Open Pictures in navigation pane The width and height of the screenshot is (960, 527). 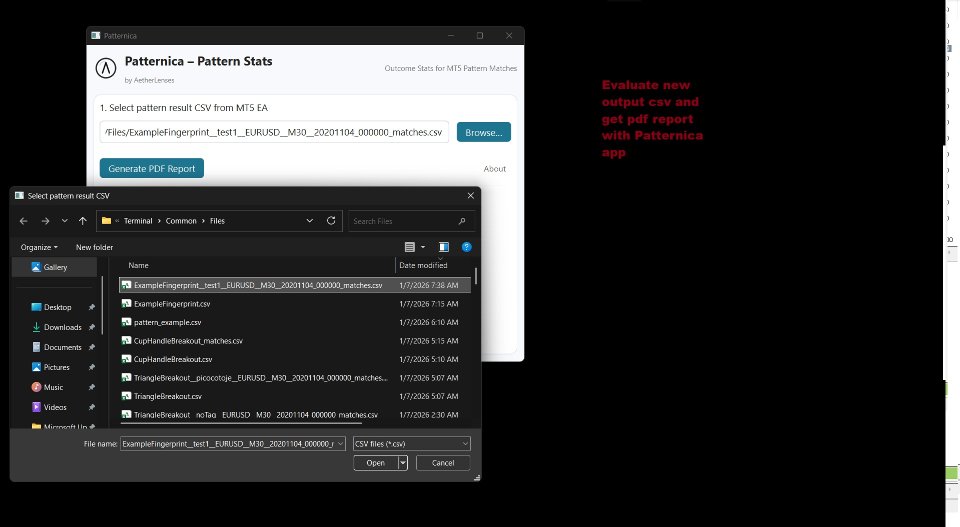[x=56, y=367]
